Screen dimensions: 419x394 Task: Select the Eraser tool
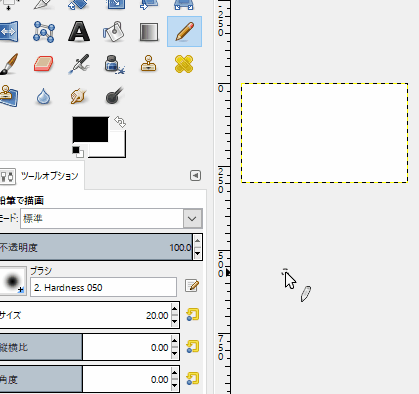pos(44,64)
